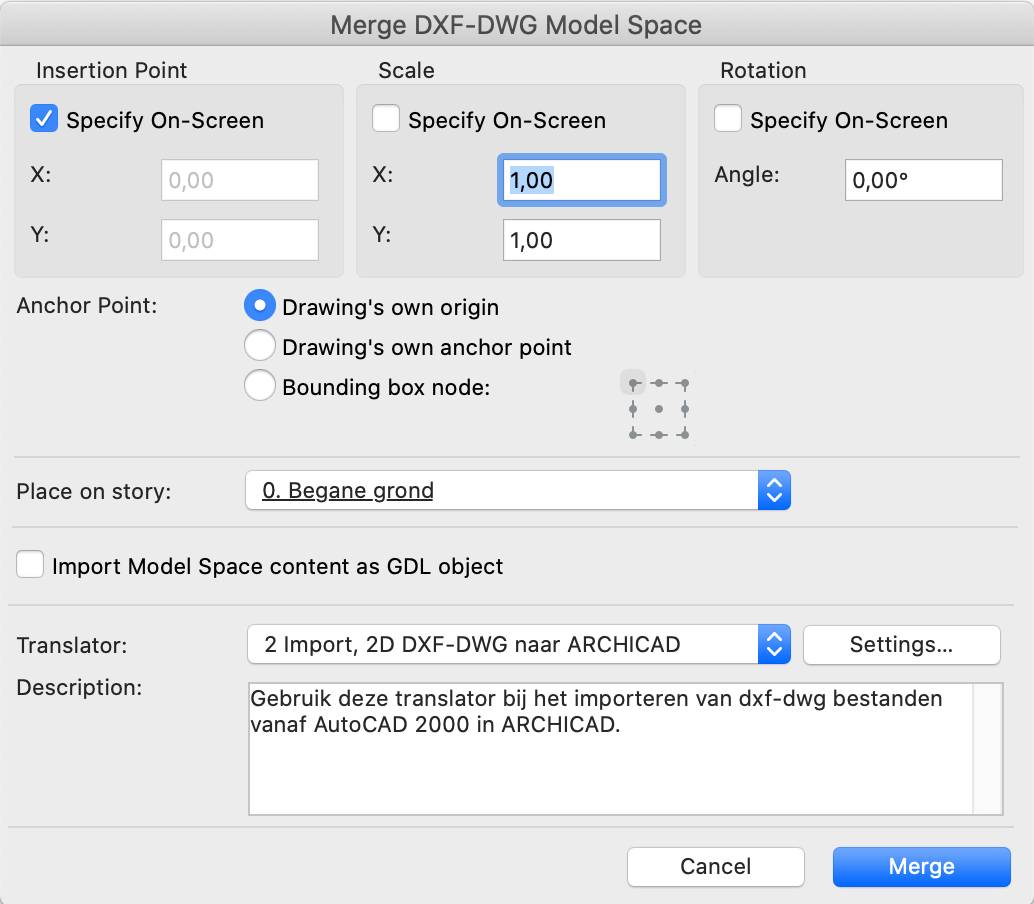
Task: Click the 'Place on story:' label
Action: click(x=94, y=491)
